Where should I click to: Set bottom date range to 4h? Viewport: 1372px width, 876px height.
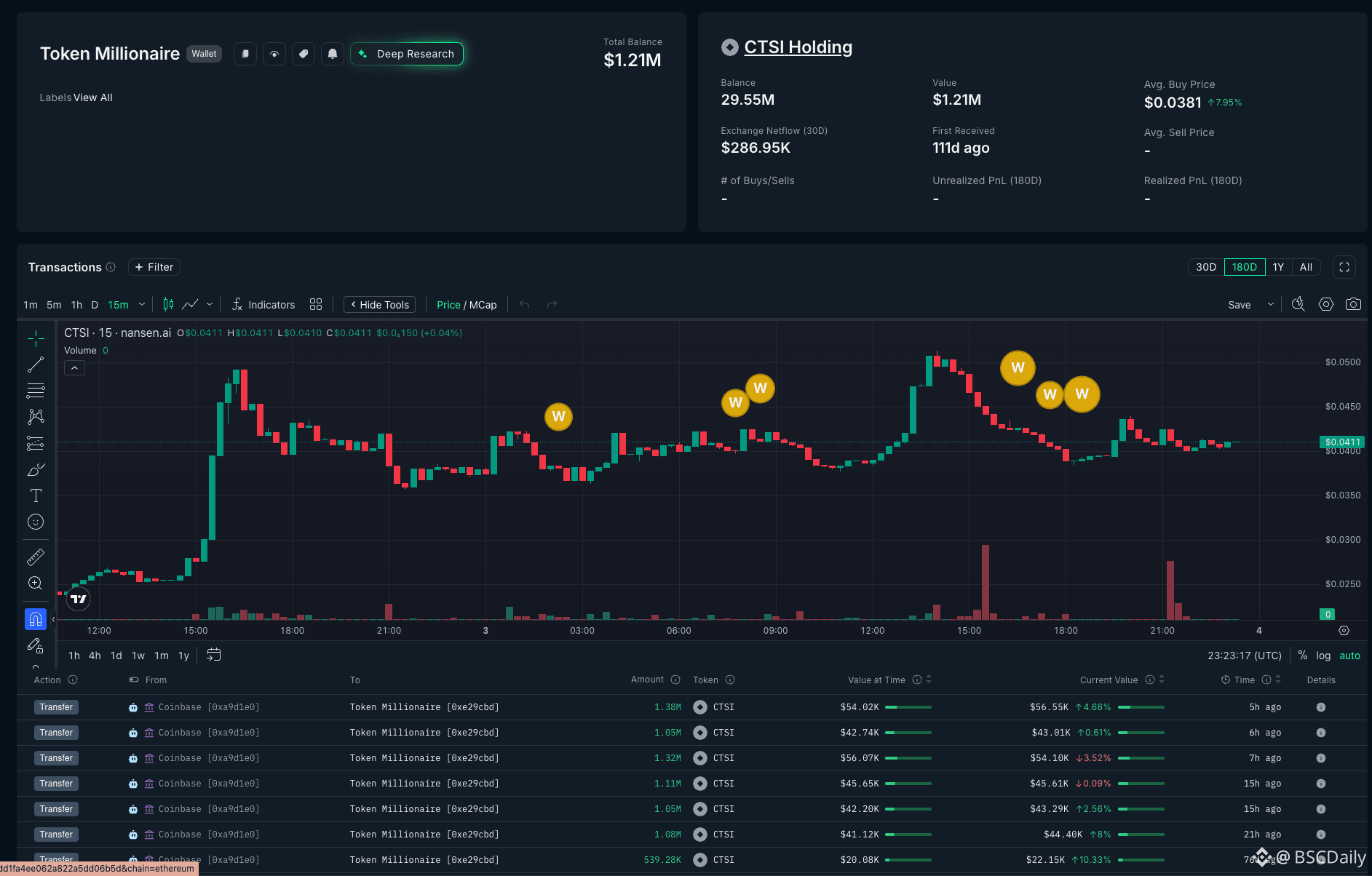[x=95, y=656]
